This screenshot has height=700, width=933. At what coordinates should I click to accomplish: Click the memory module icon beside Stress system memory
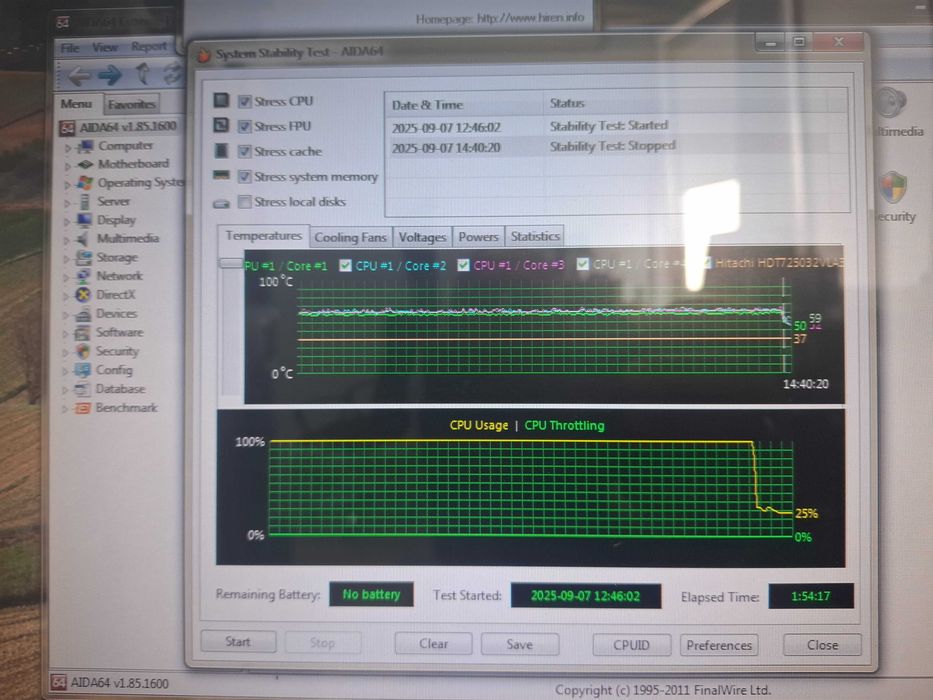[x=221, y=175]
